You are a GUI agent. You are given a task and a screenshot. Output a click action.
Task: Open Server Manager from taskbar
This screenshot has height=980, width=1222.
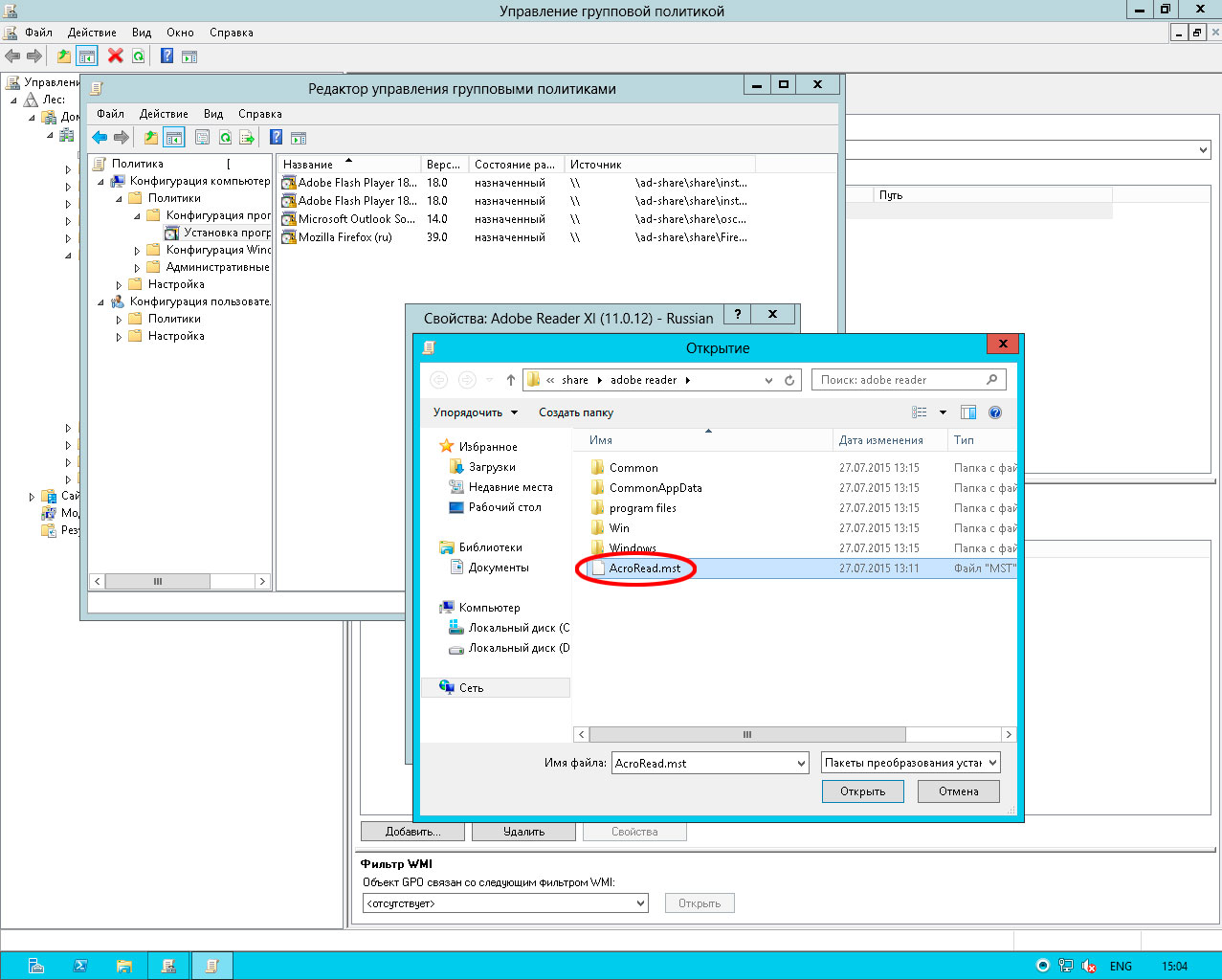pyautogui.click(x=35, y=966)
